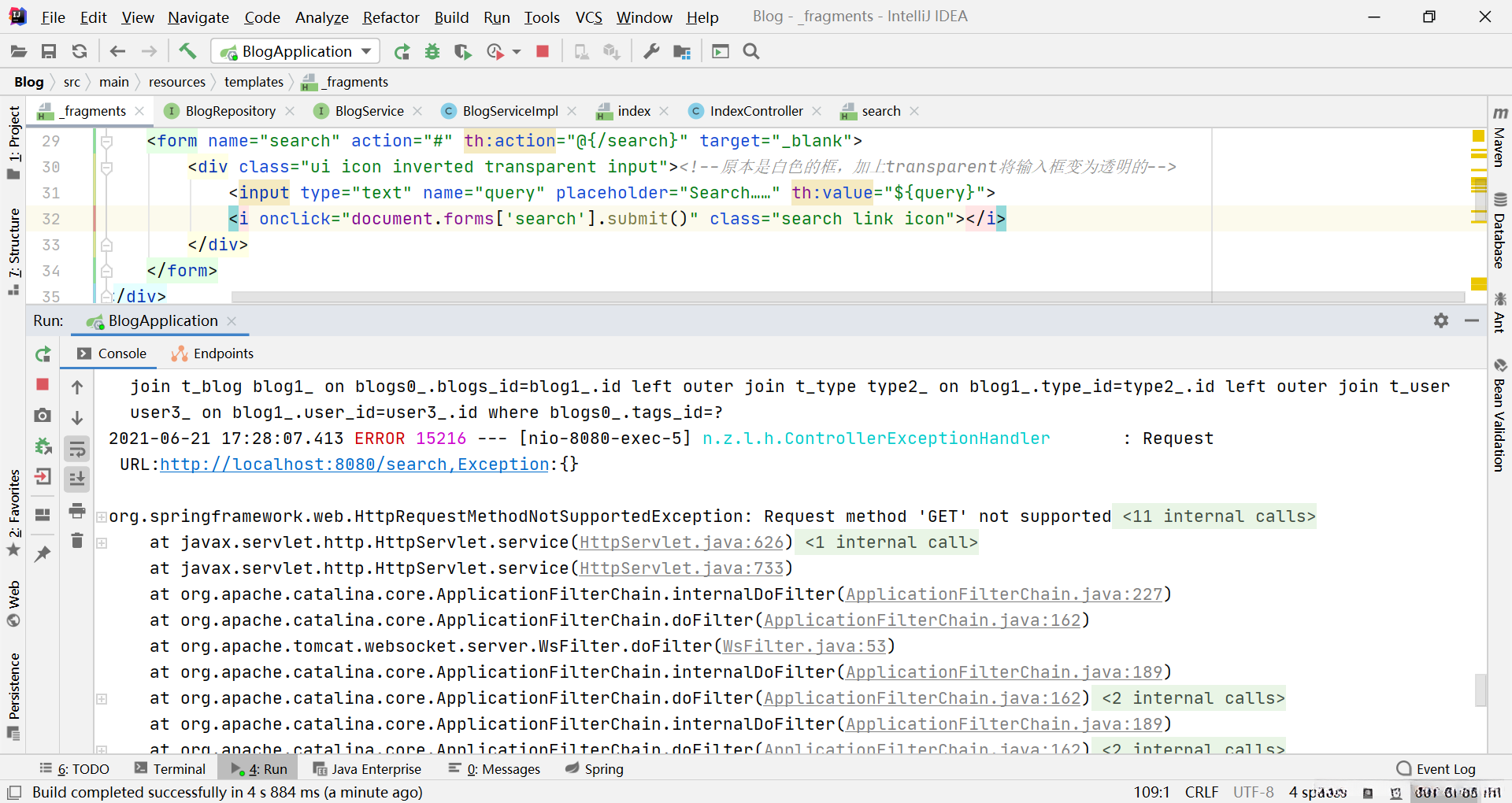Collapse the form tag fold at line 29
The height and width of the screenshot is (803, 1512).
[106, 142]
